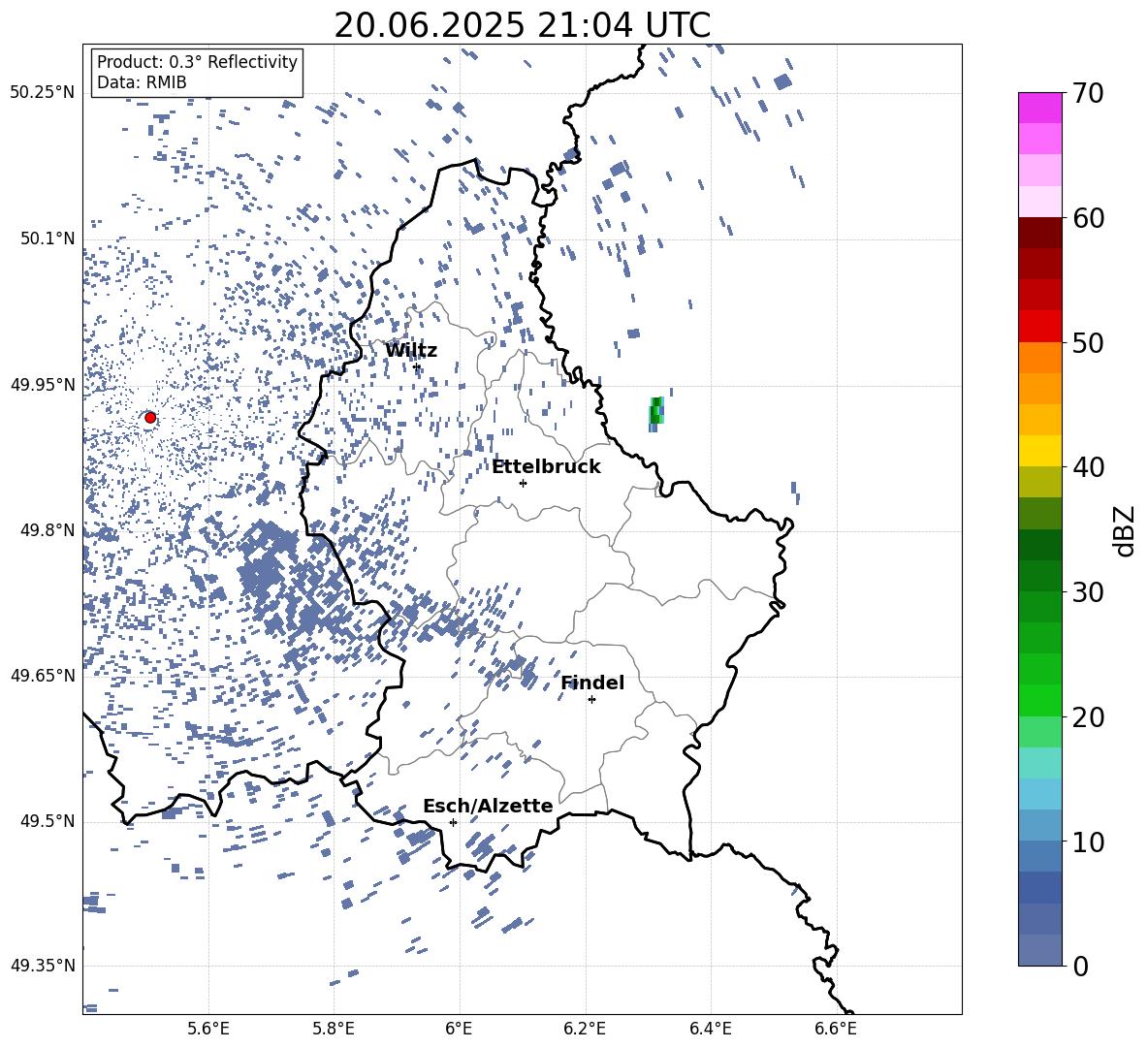
Task: Click the title timestamp 20.06.2025 21:04 UTC
Action: 522,25
